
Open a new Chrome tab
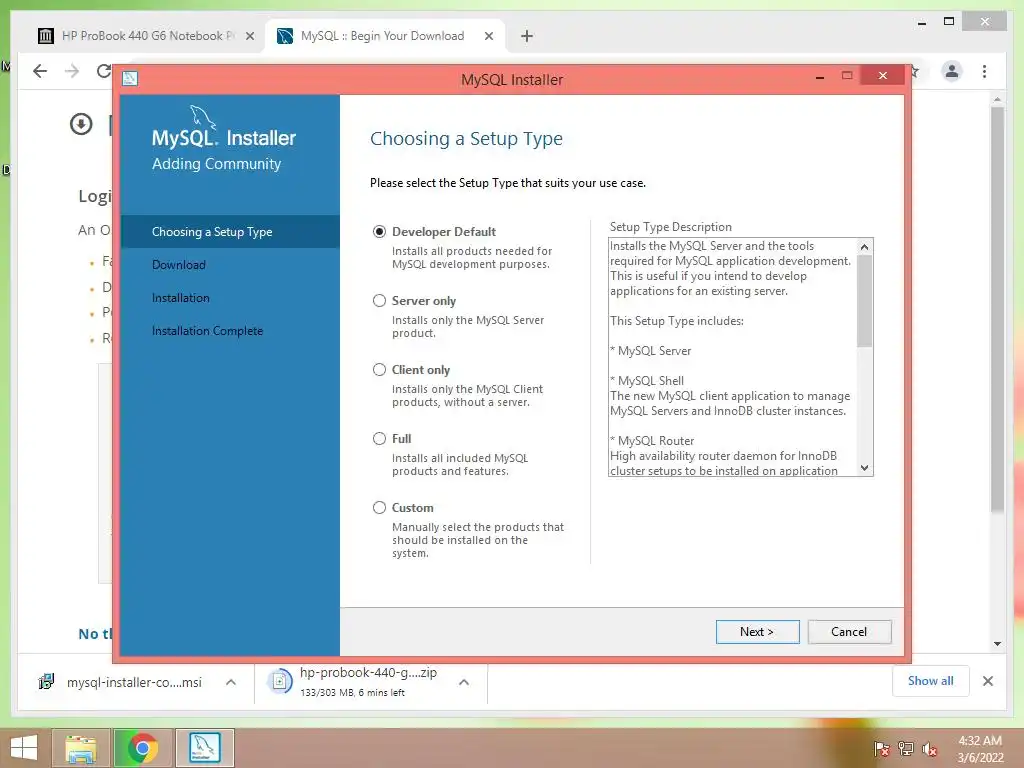pos(527,36)
